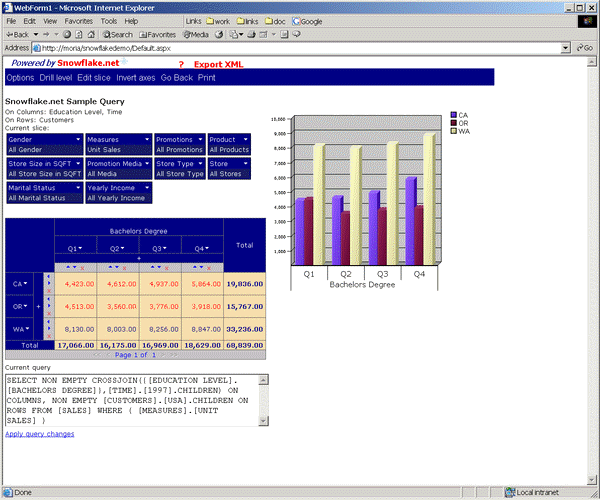Open the Promotions slice dropdown

click(200, 139)
